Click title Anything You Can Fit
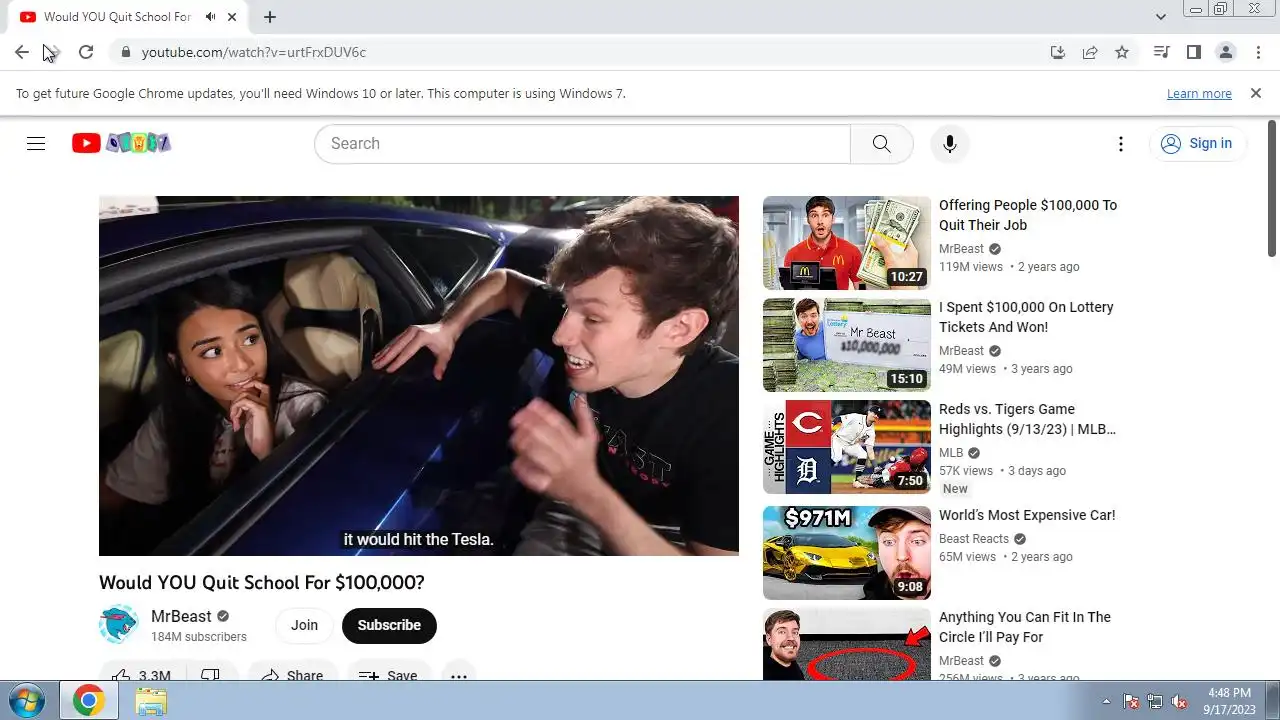 tap(1025, 627)
